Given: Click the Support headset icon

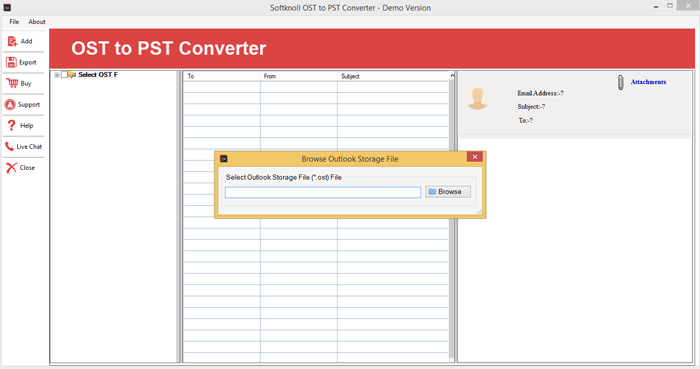Looking at the screenshot, I should 10,104.
